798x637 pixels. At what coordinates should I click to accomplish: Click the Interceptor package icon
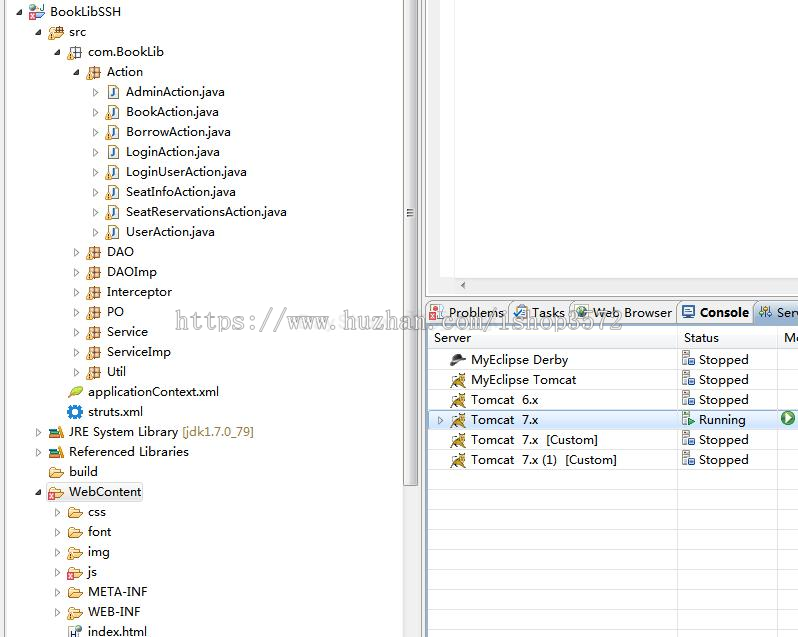(94, 293)
